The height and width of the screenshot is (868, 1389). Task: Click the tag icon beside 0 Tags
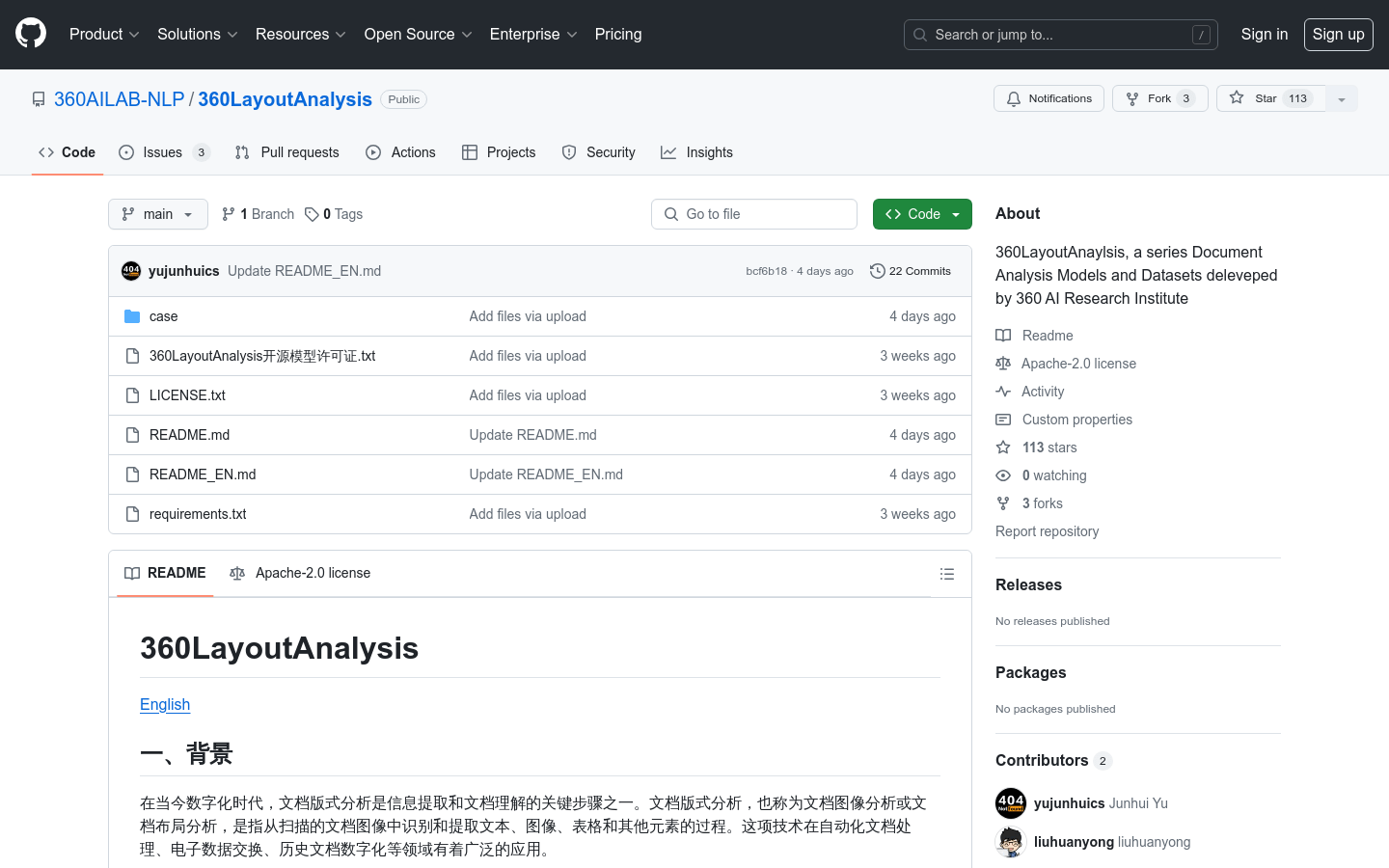coord(312,214)
